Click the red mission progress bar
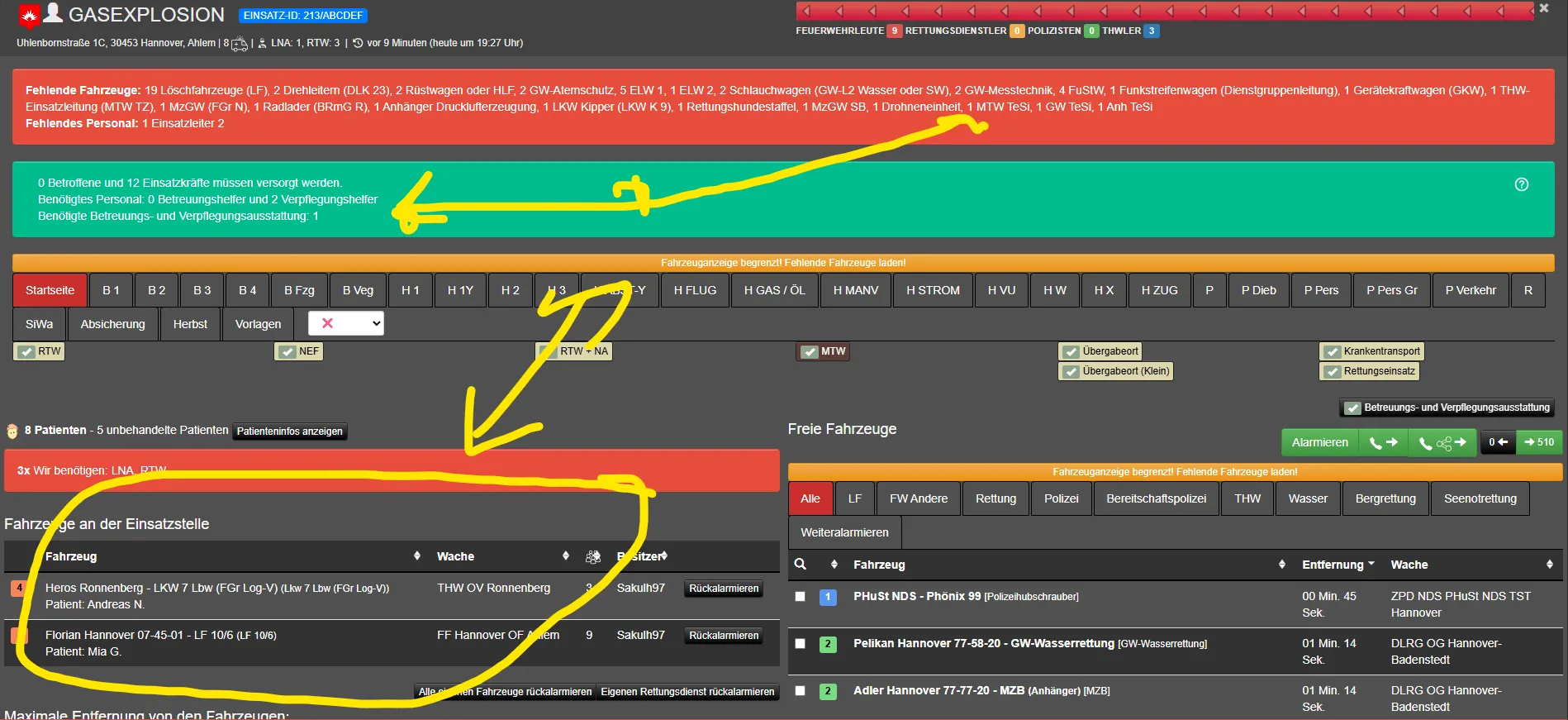Image resolution: width=1568 pixels, height=720 pixels. pyautogui.click(x=1165, y=11)
